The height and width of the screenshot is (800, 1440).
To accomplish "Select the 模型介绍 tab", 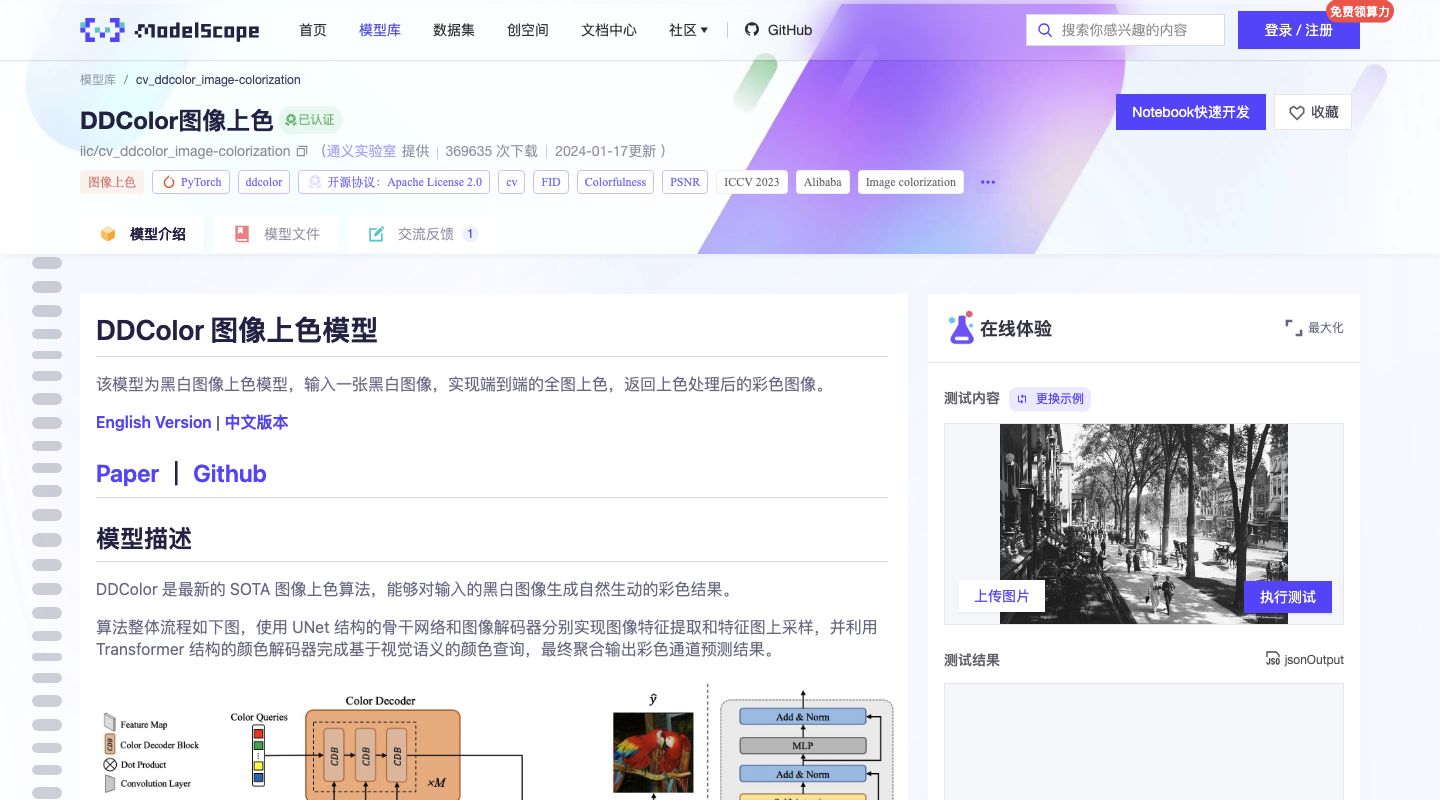I will click(142, 234).
